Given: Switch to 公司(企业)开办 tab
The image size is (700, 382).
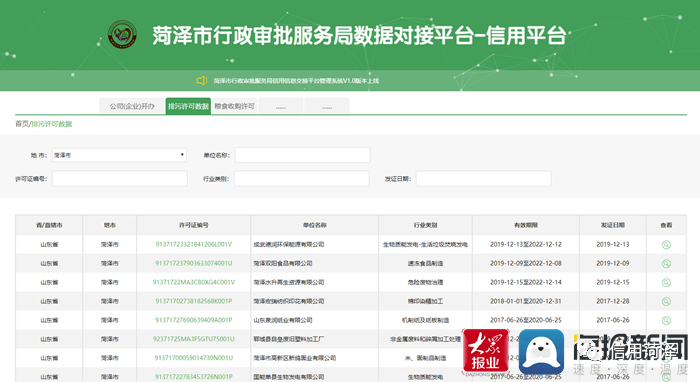Looking at the screenshot, I should 132,106.
